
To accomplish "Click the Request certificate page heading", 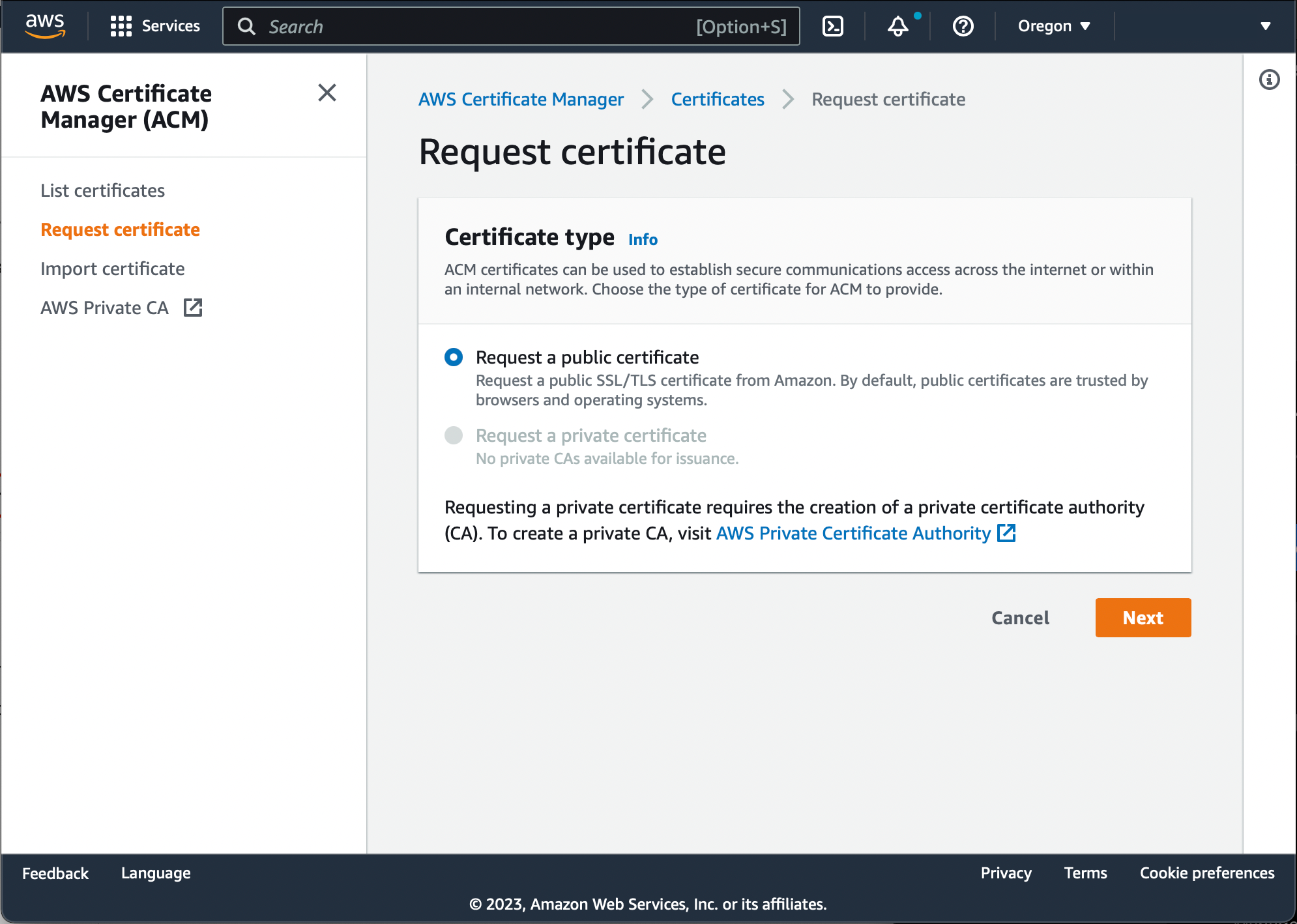I will coord(572,152).
